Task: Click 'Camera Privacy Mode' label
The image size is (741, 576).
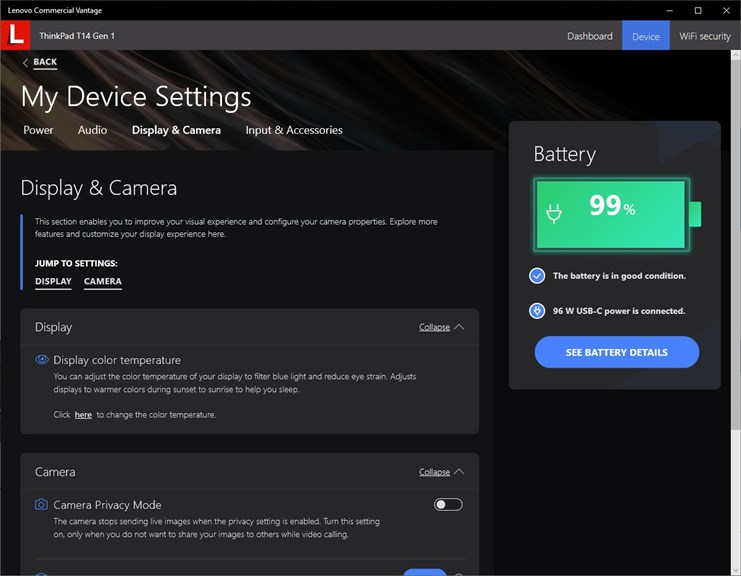Action: (107, 505)
